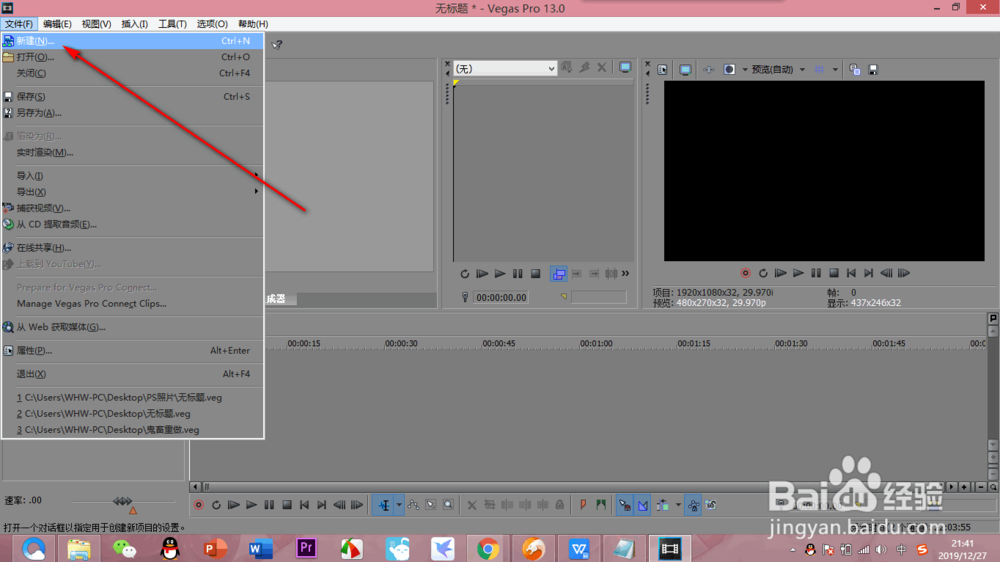Click trimmer external monitor icon
This screenshot has width=1000, height=562.
pyautogui.click(x=625, y=68)
